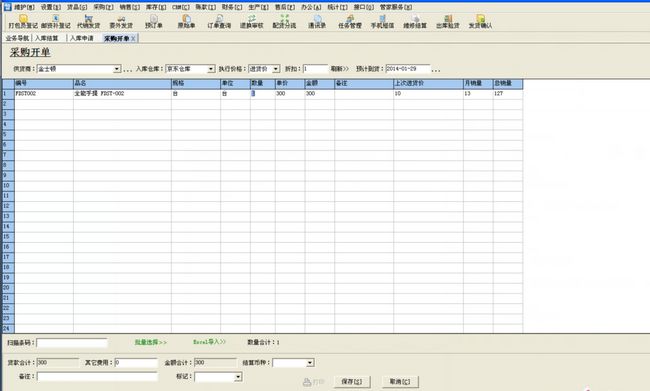Switch to the 入库结算 tab
This screenshot has height=391, width=650.
(x=46, y=38)
